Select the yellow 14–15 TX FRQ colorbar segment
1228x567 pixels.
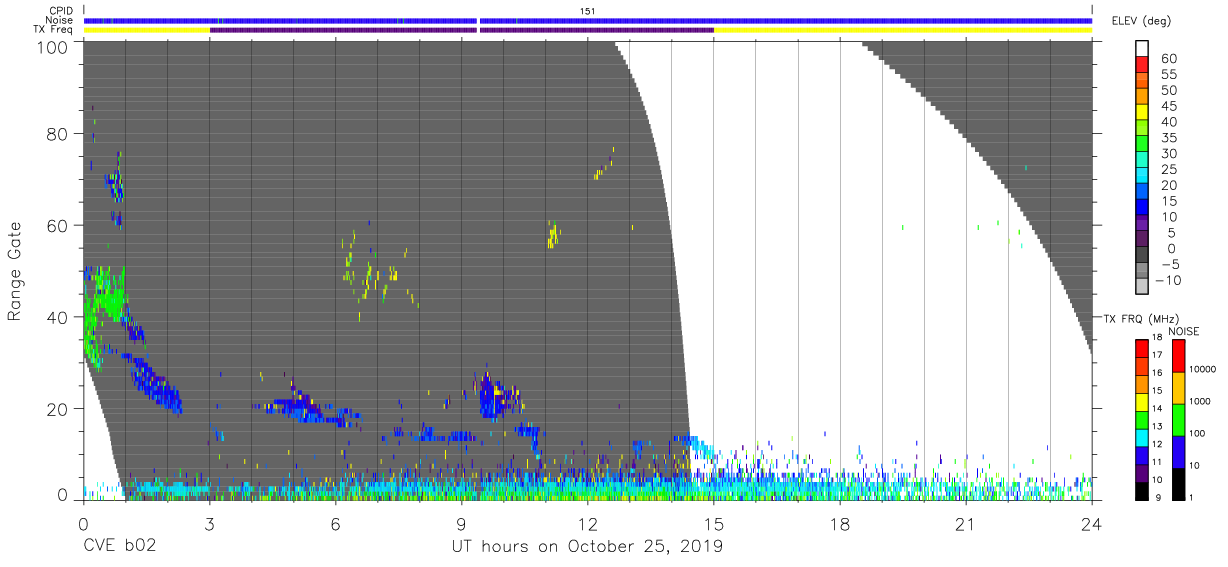pos(1141,400)
